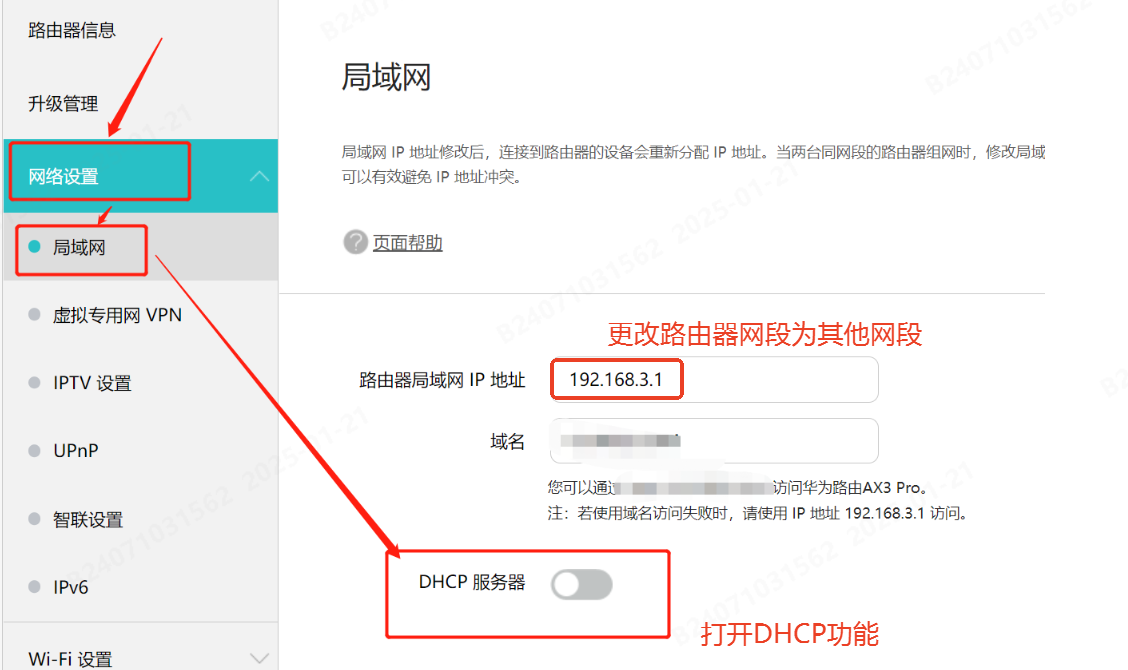This screenshot has height=670, width=1128.
Task: Expand the Wi-Fi 设置 chevron
Action: (x=259, y=658)
